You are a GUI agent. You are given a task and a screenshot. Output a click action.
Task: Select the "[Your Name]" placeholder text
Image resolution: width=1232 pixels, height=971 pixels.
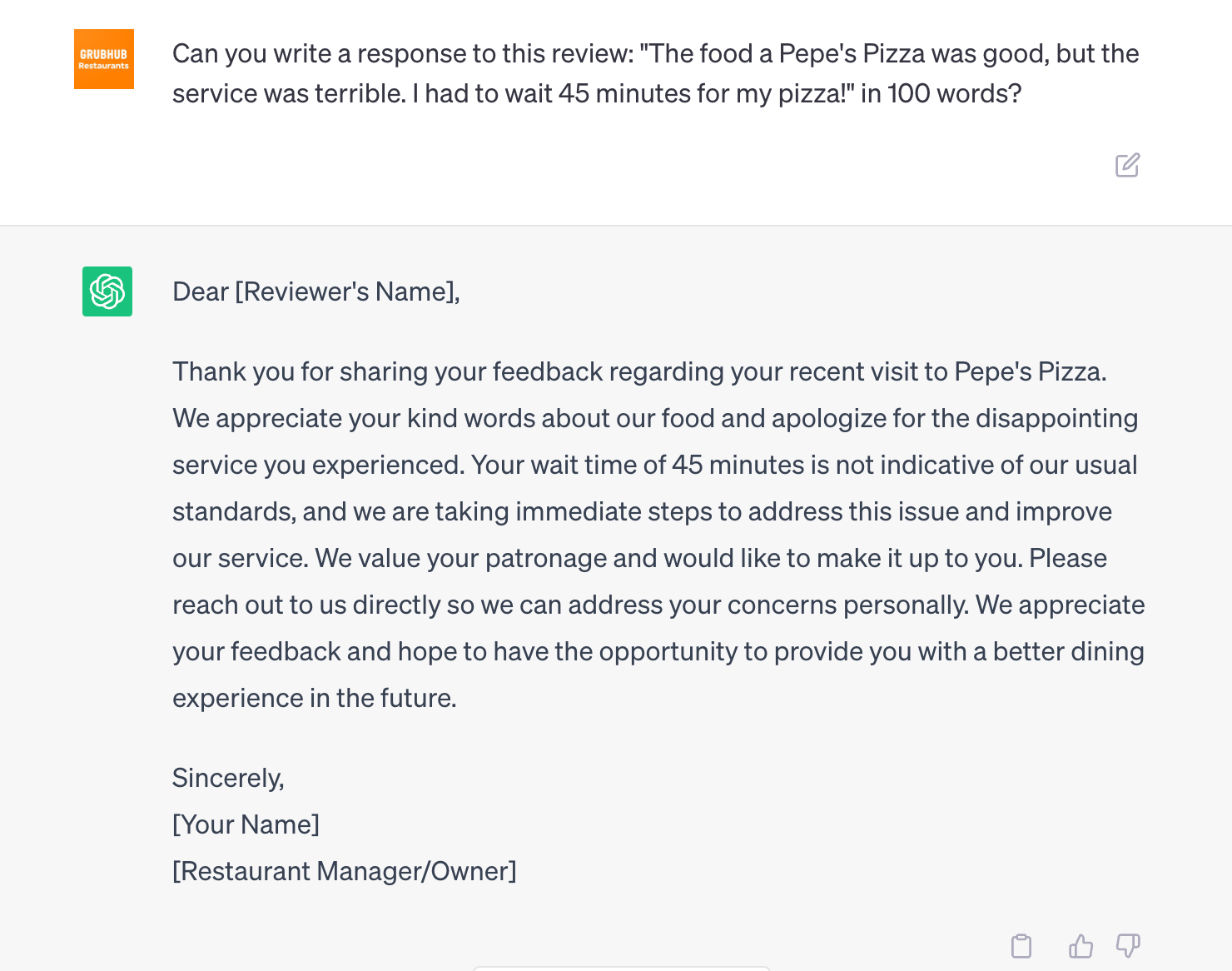point(246,824)
